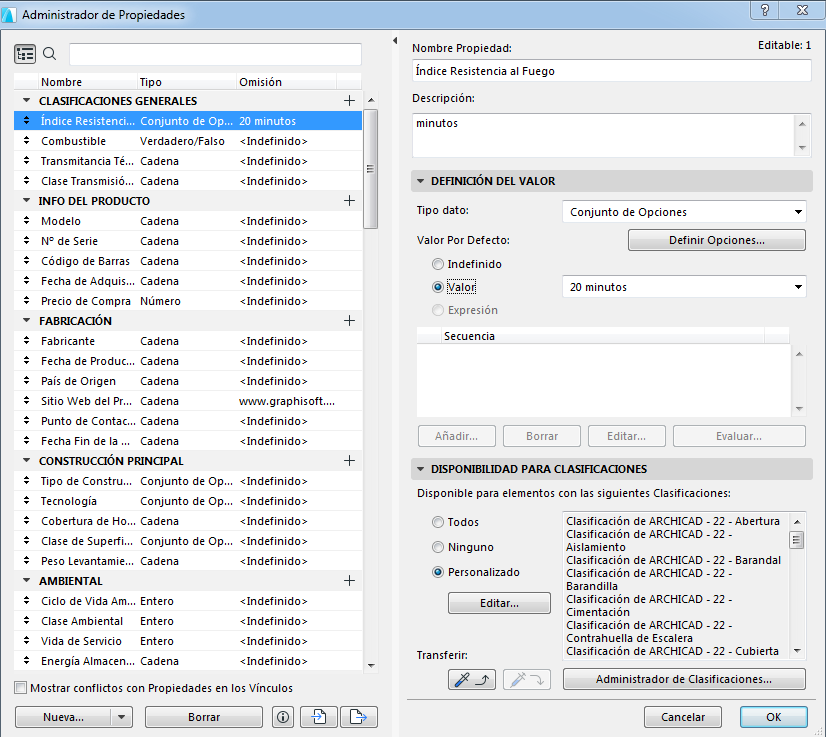Add property to CLASIFICACIONES GENERALES group
The image size is (826, 737).
(349, 101)
